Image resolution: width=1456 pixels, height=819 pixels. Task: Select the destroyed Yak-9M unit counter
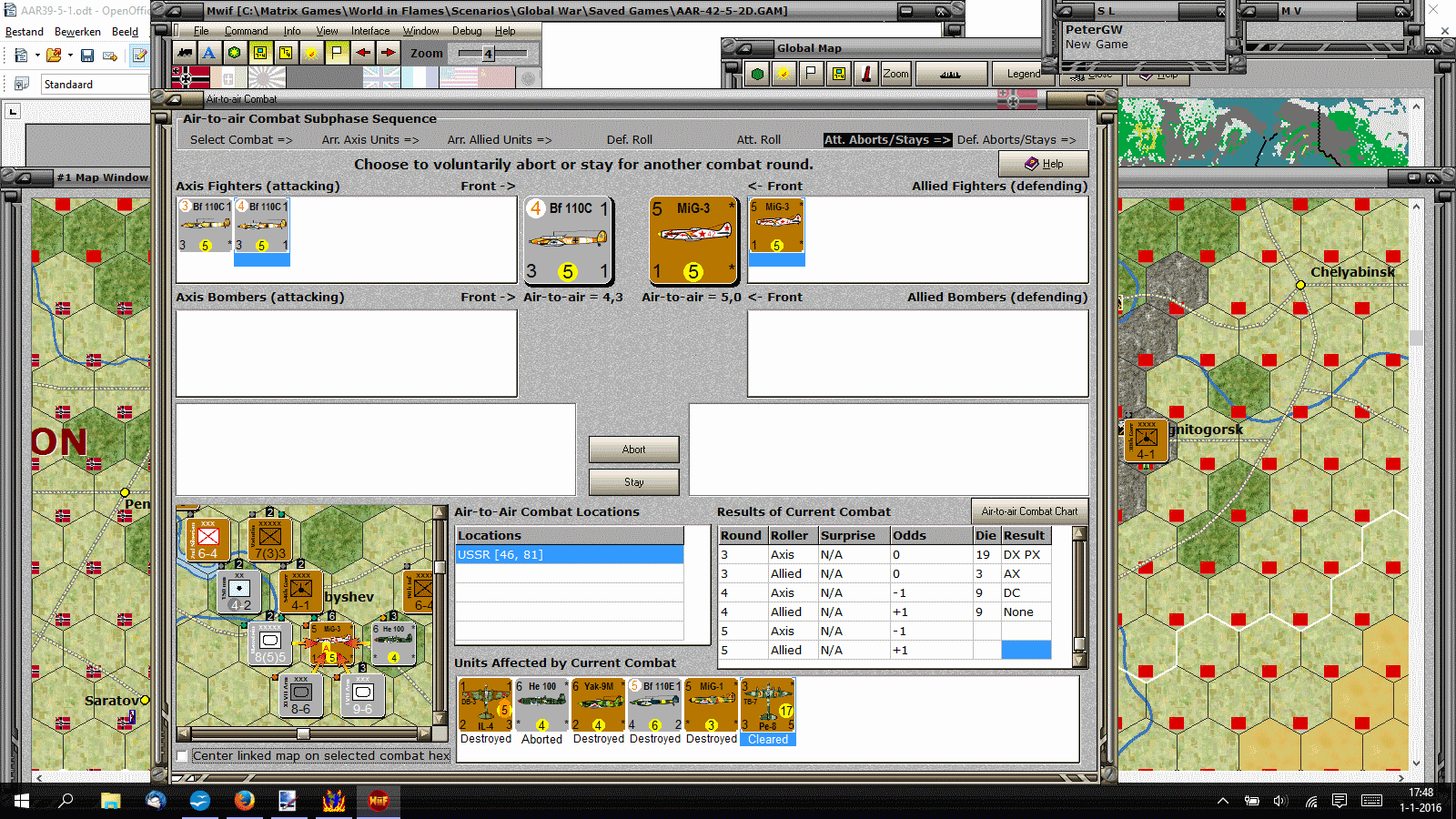point(599,705)
